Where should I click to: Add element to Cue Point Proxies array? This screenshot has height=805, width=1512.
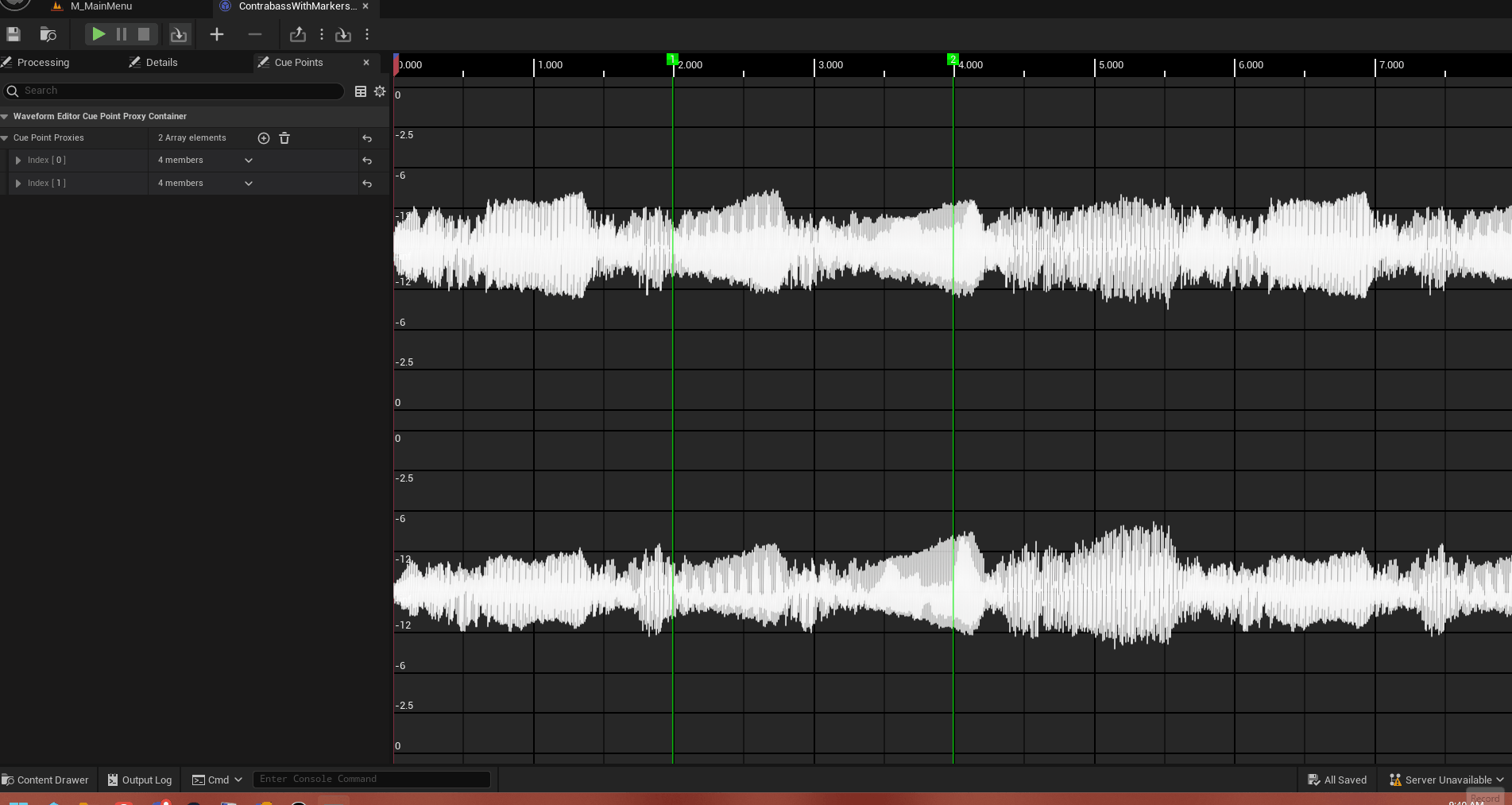point(264,138)
